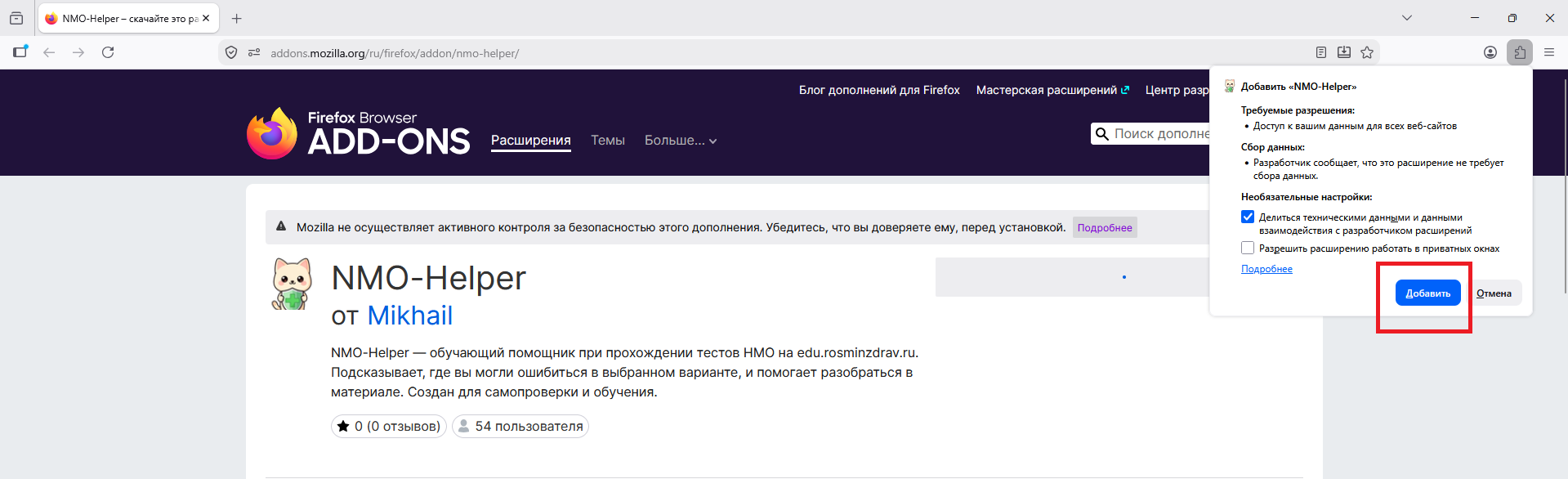This screenshot has height=479, width=1568.
Task: Click the Добавить button
Action: [x=1428, y=293]
